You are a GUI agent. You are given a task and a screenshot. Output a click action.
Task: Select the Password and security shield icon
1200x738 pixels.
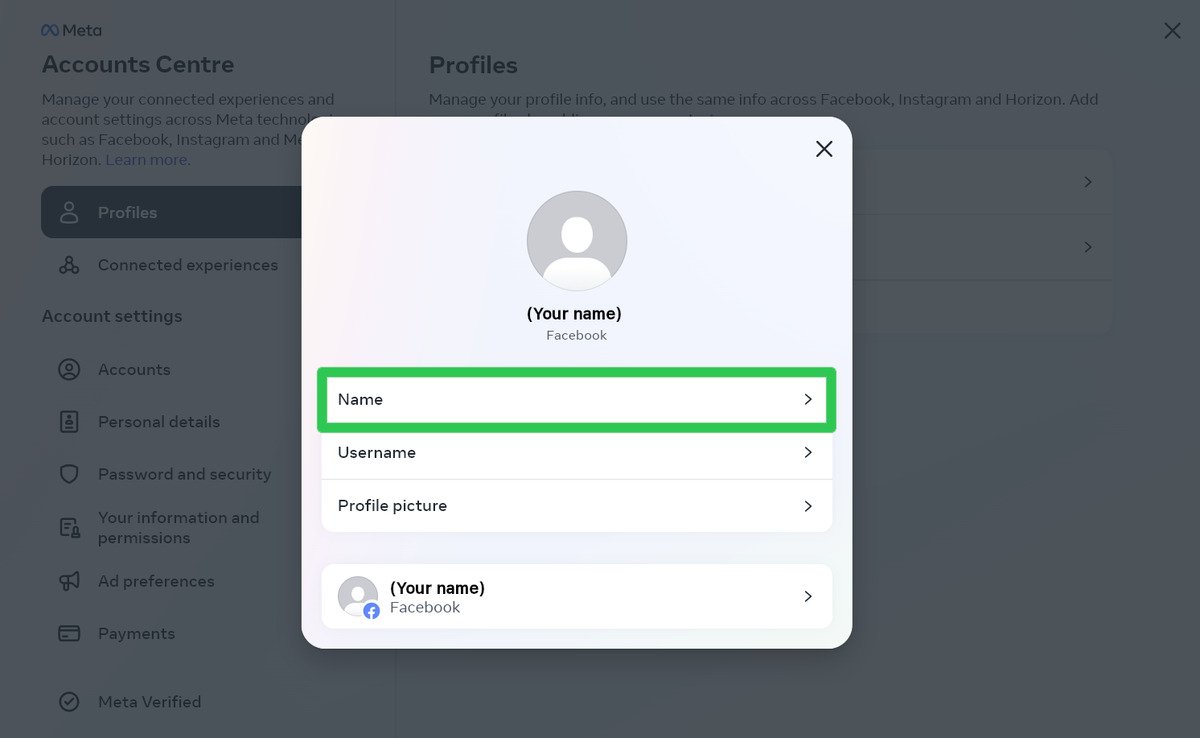[x=68, y=473]
